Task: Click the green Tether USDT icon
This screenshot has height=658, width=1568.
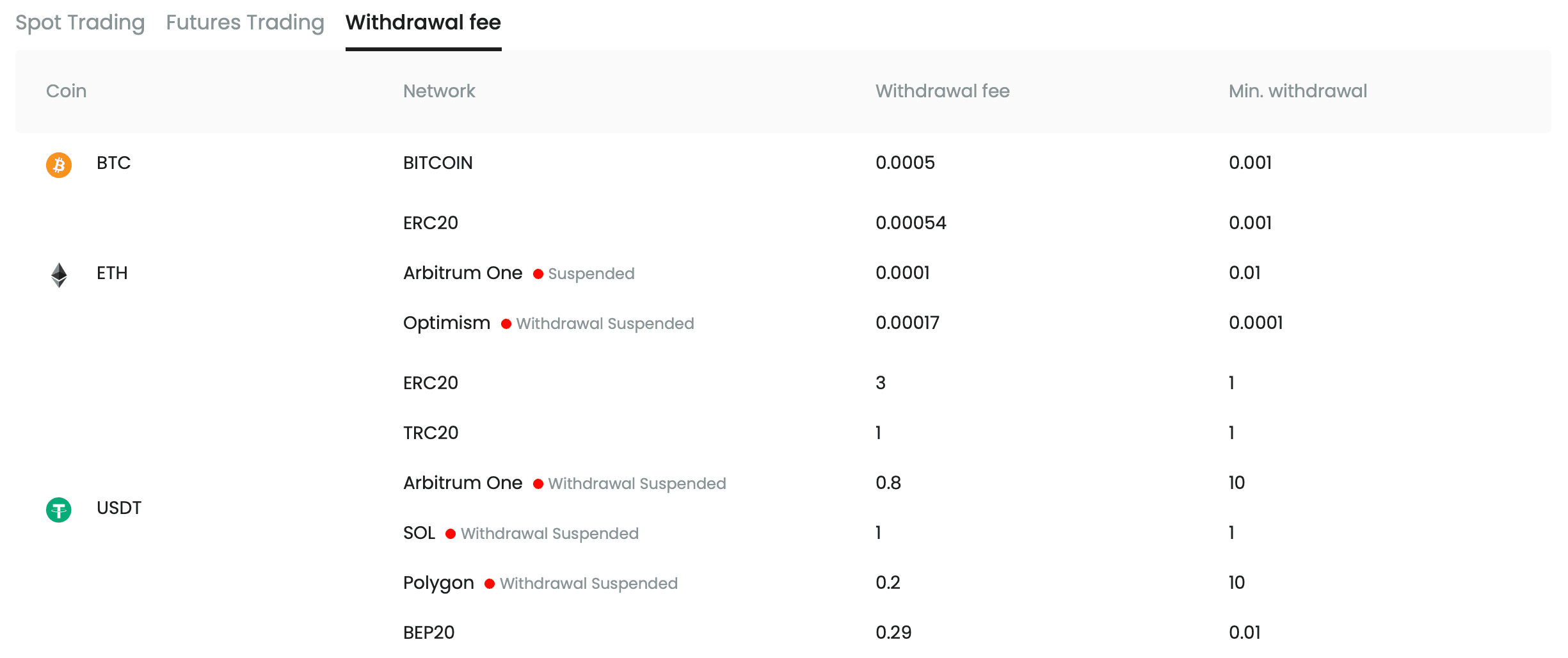Action: click(59, 510)
